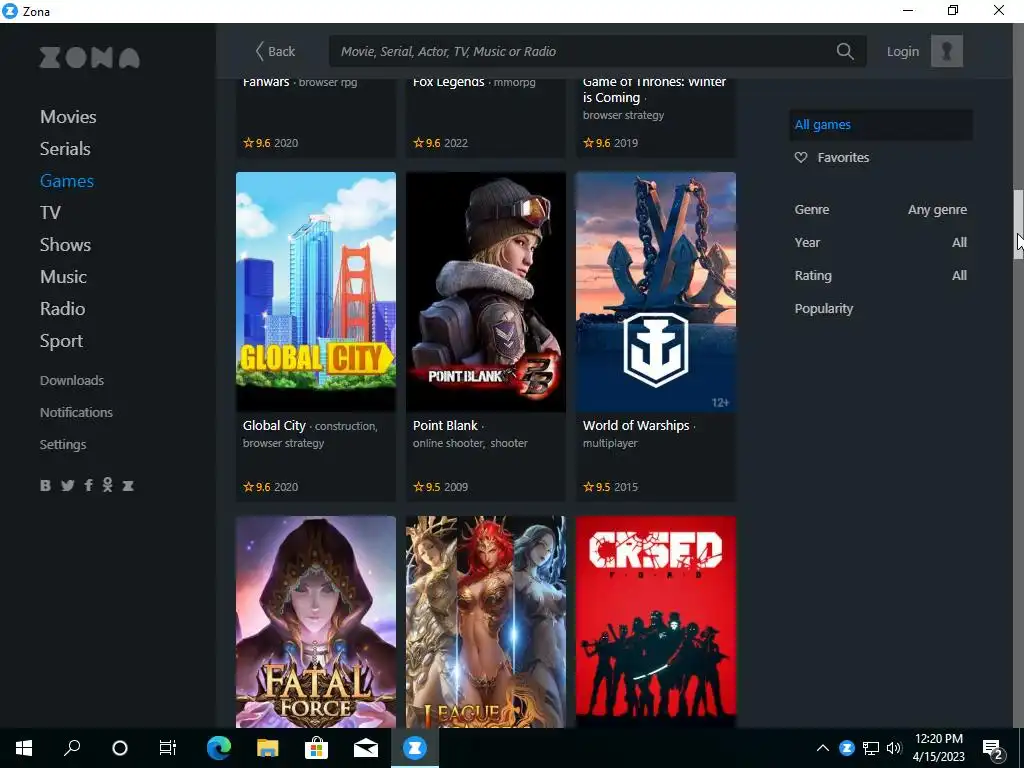1024x768 pixels.
Task: Switch to the TV section
Action: (50, 213)
